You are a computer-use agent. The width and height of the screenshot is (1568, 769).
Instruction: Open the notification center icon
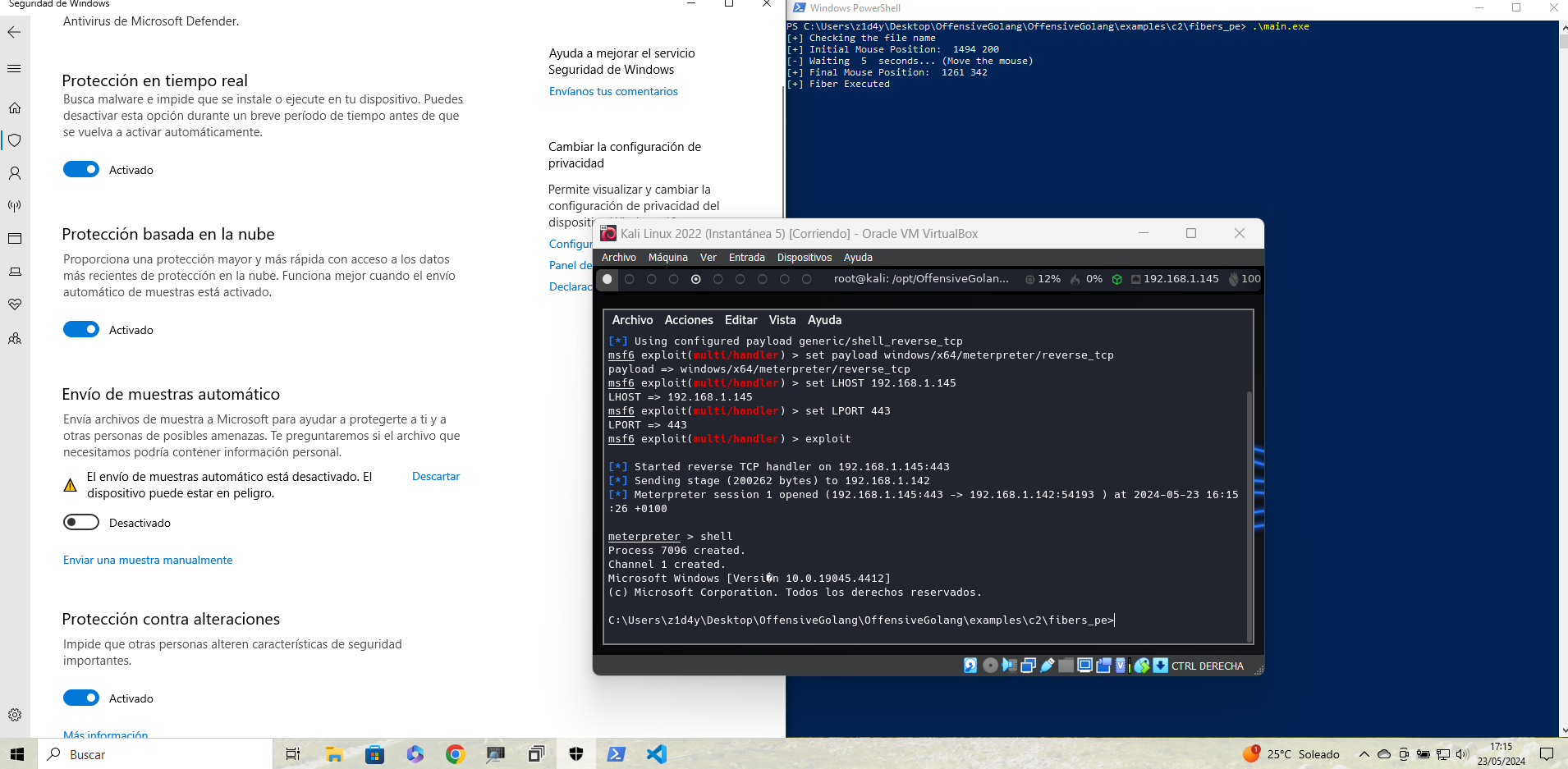[x=1547, y=754]
